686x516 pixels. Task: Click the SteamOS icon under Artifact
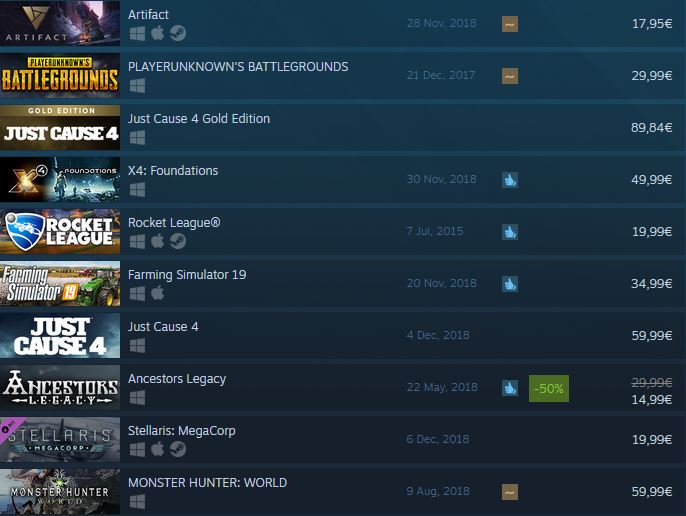point(178,33)
